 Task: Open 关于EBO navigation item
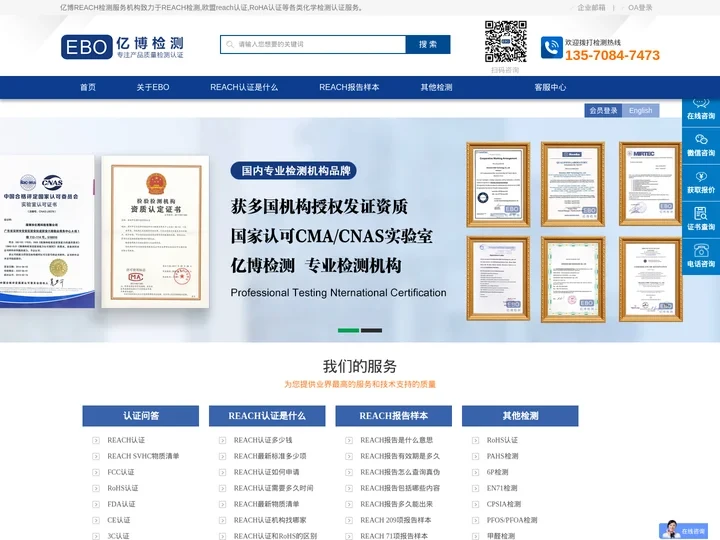pos(153,87)
